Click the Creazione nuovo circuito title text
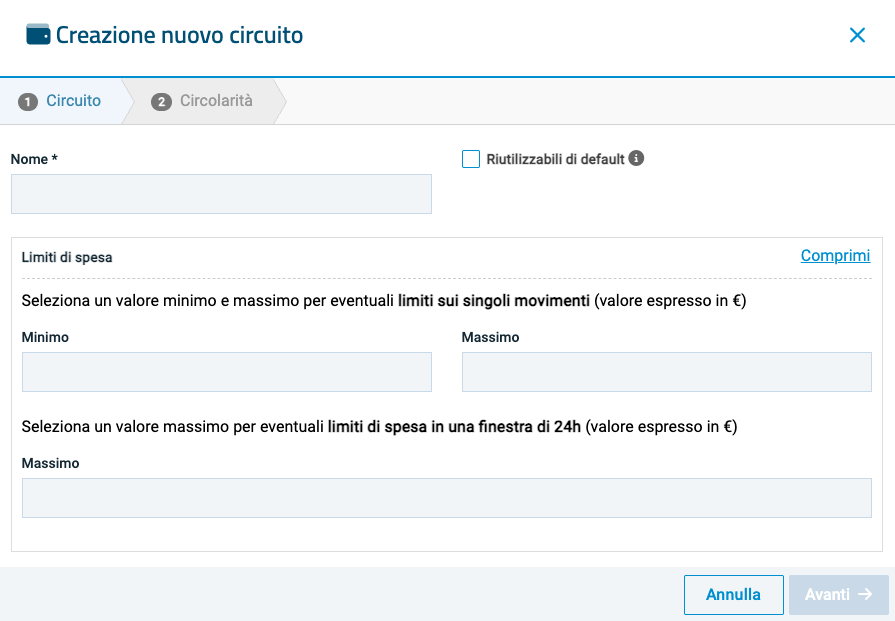895x621 pixels. (179, 36)
